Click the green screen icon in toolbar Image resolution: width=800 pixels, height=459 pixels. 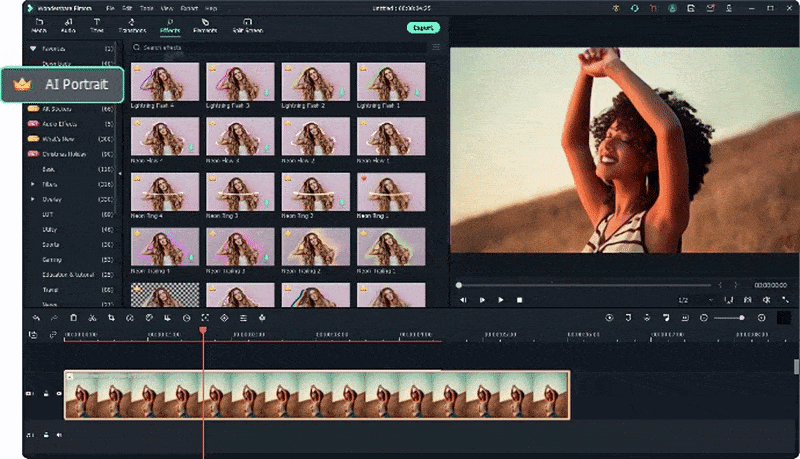point(167,318)
